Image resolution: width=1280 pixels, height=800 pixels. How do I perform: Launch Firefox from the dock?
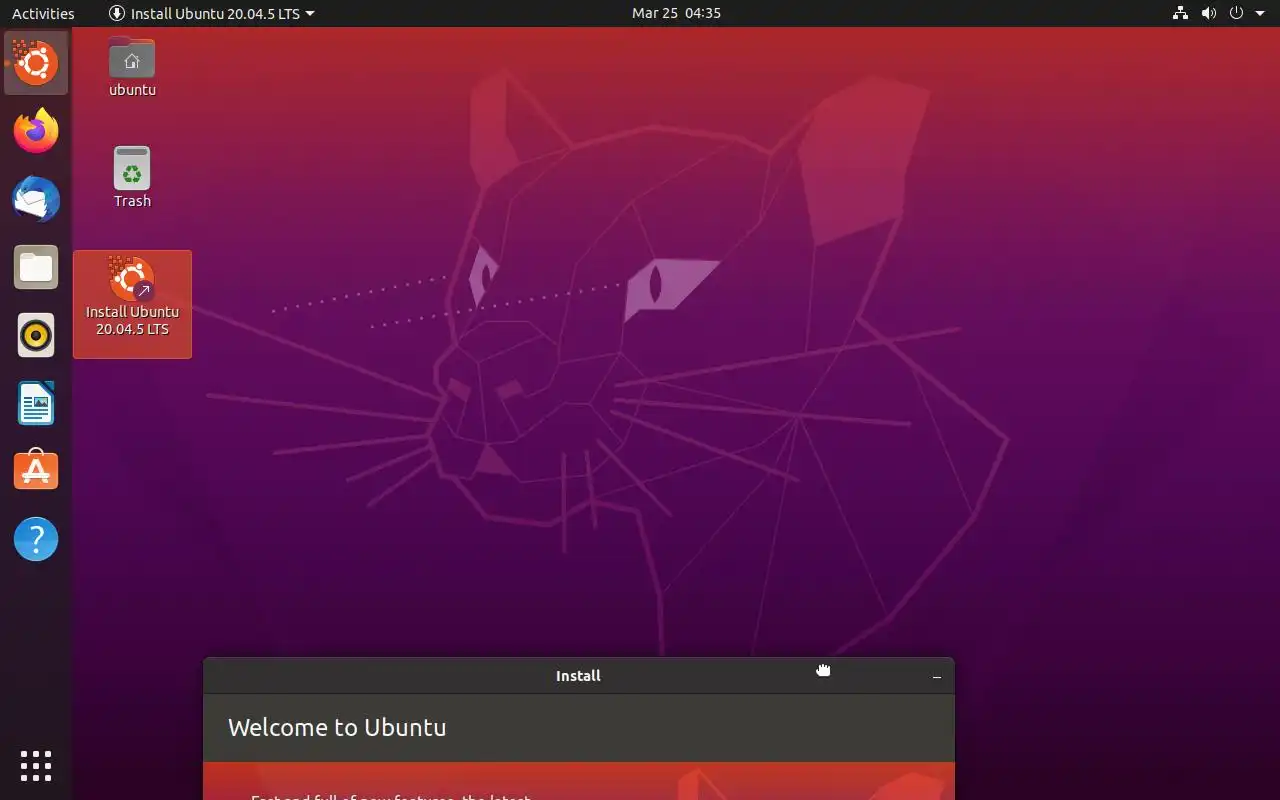pyautogui.click(x=36, y=131)
